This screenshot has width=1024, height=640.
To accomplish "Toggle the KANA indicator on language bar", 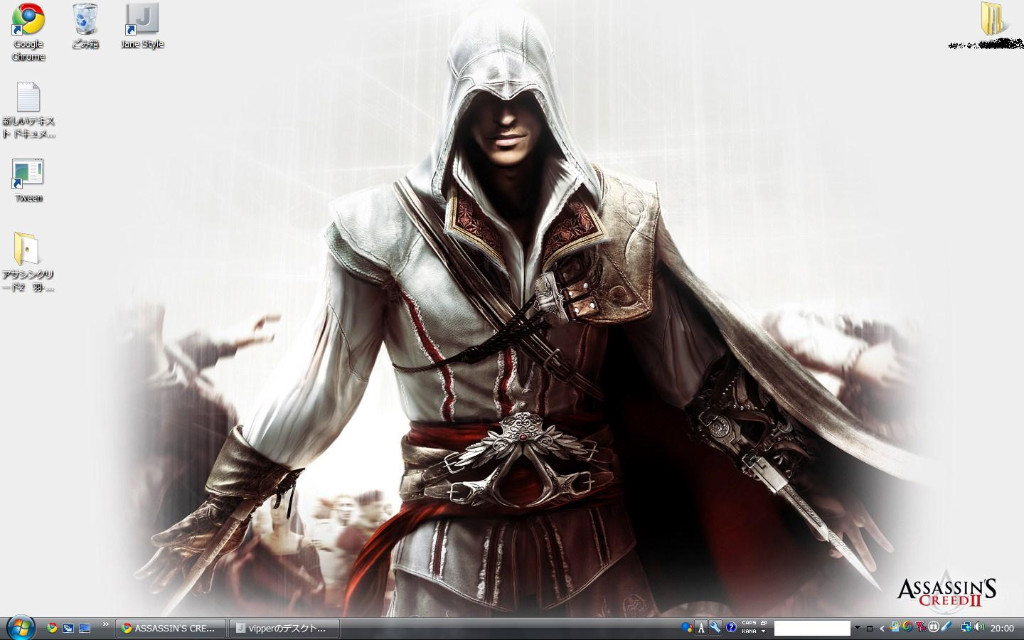I will click(749, 631).
